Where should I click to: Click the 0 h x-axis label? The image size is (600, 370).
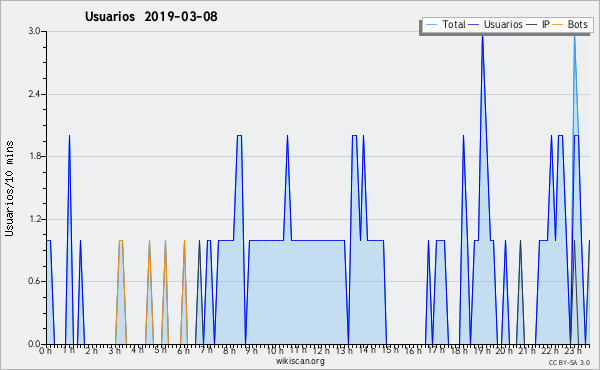45,351
